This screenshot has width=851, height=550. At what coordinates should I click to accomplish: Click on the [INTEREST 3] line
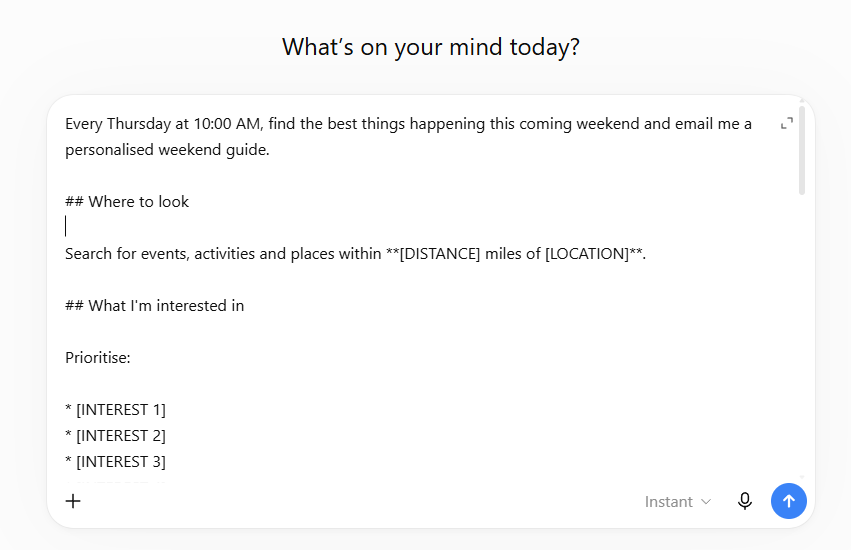(x=115, y=462)
